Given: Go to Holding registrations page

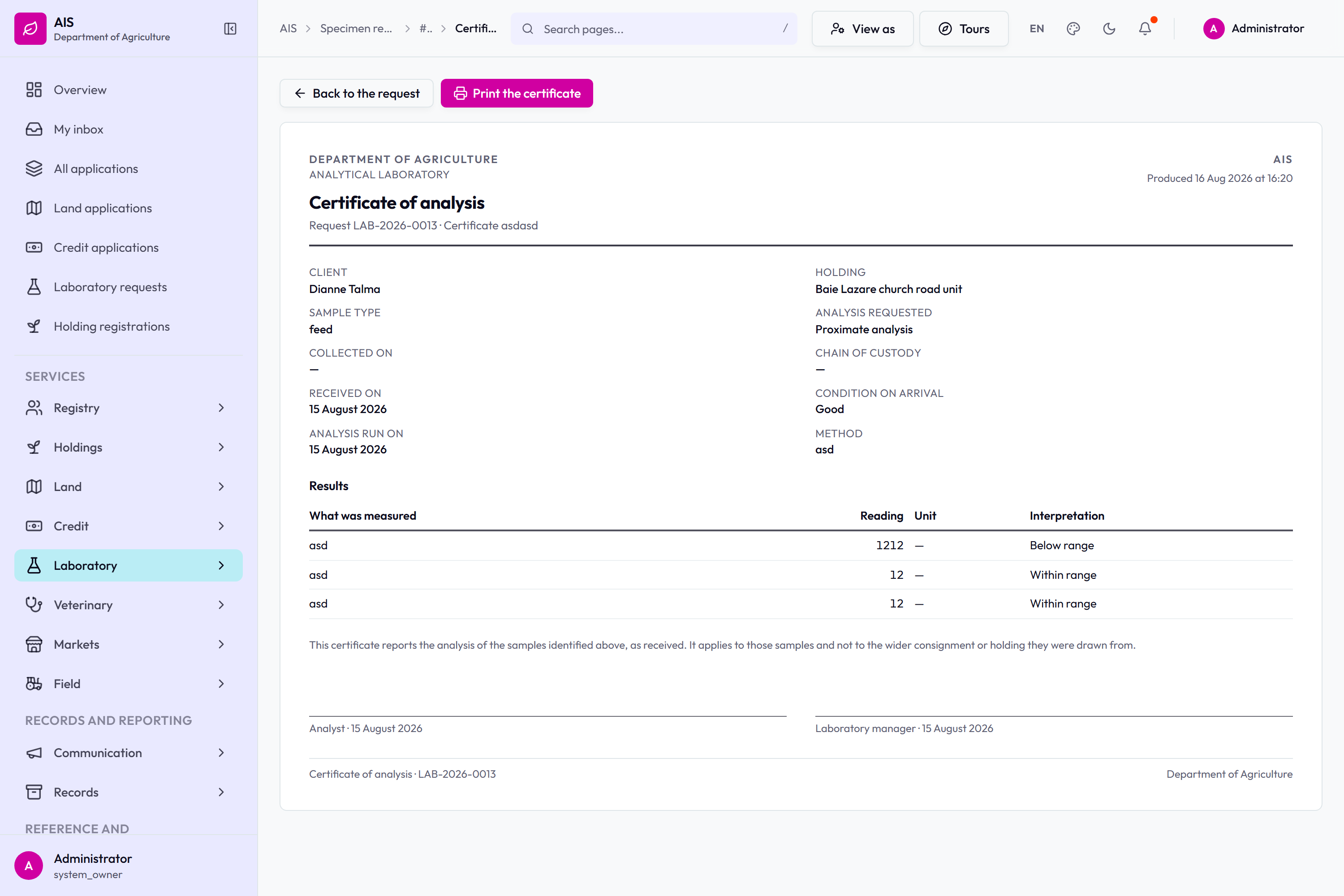Looking at the screenshot, I should pyautogui.click(x=129, y=326).
